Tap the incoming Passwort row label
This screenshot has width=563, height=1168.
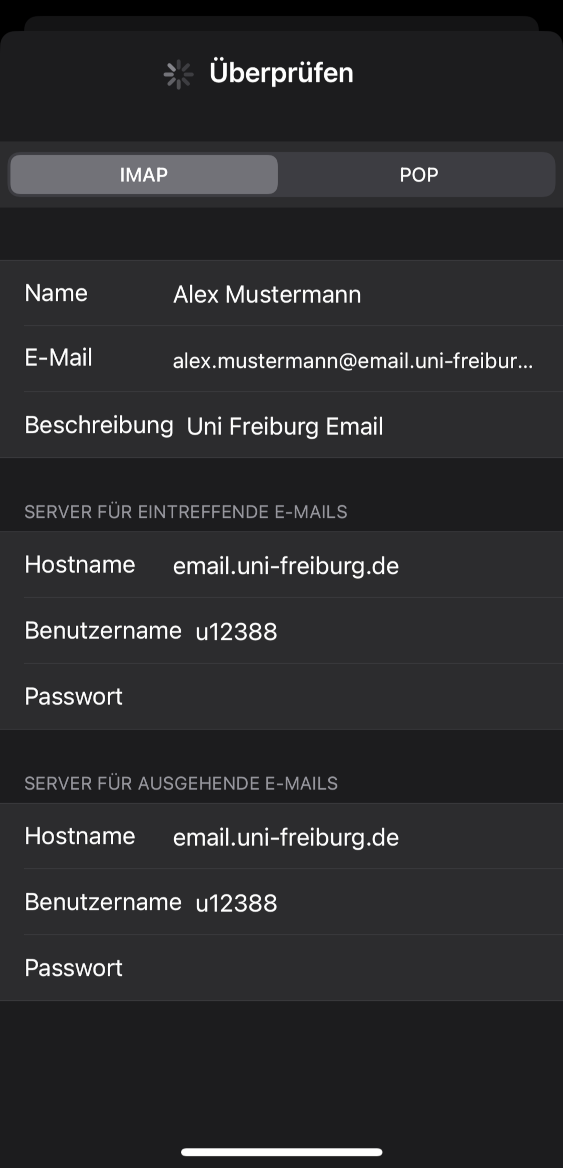click(74, 696)
